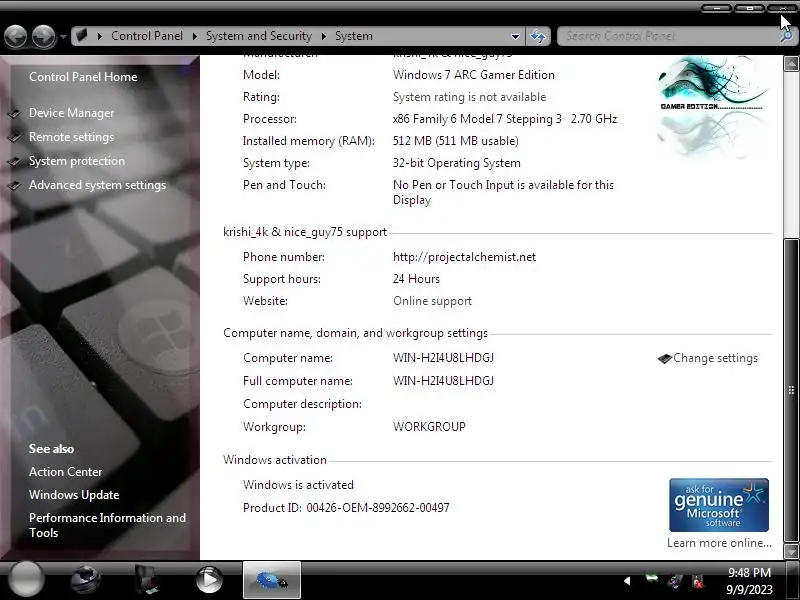This screenshot has height=600, width=800.
Task: Click the shield icon beside Remote settings
Action: [x=14, y=137]
